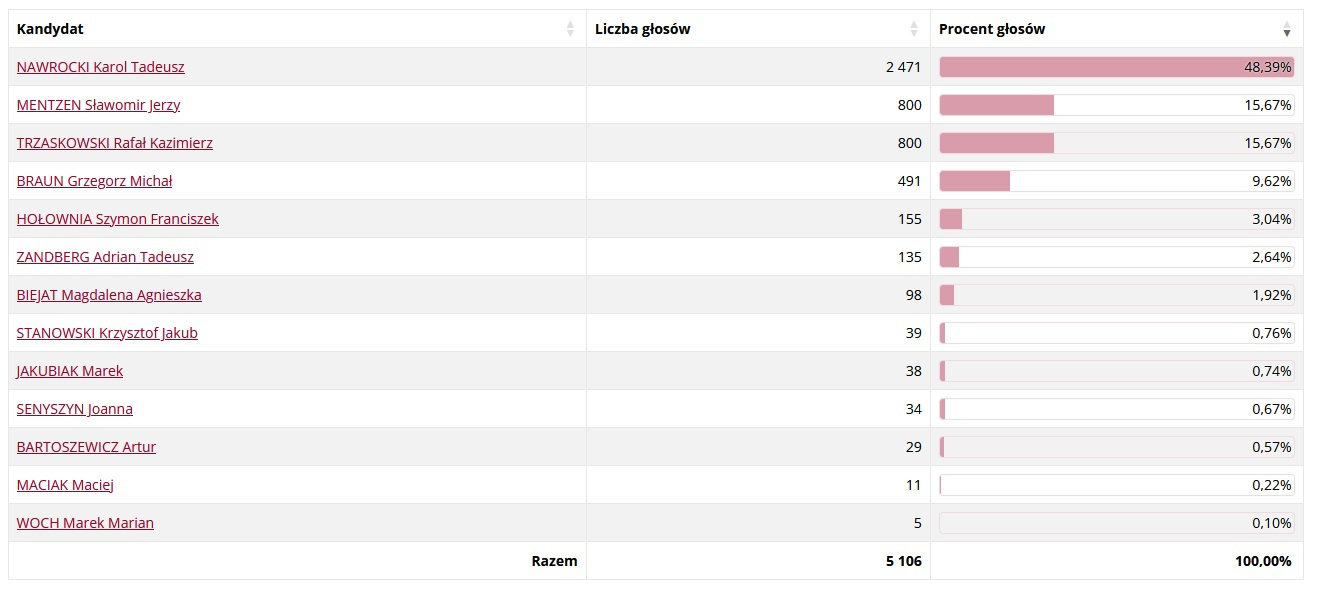Screen dimensions: 1335x606
Task: Open BARTOSZEWICZ Artur candidate link
Action: point(87,447)
